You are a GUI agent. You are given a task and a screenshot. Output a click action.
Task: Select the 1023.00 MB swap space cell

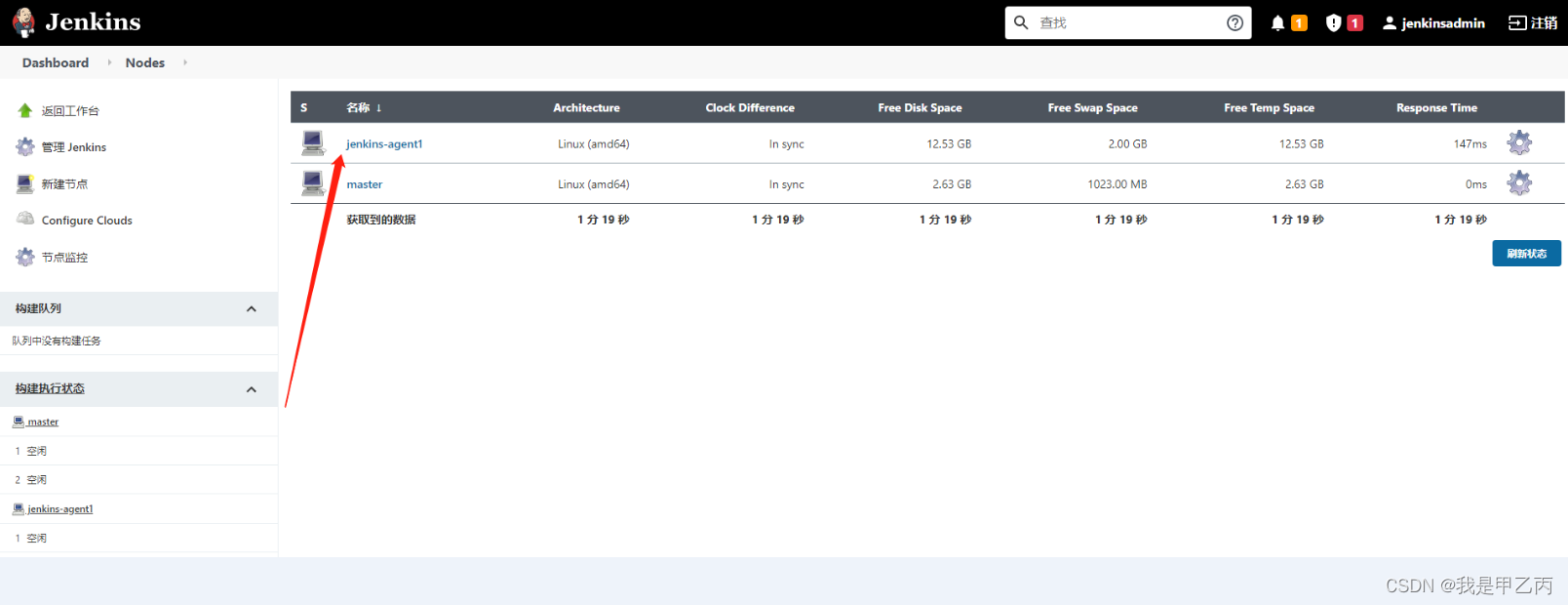1117,184
